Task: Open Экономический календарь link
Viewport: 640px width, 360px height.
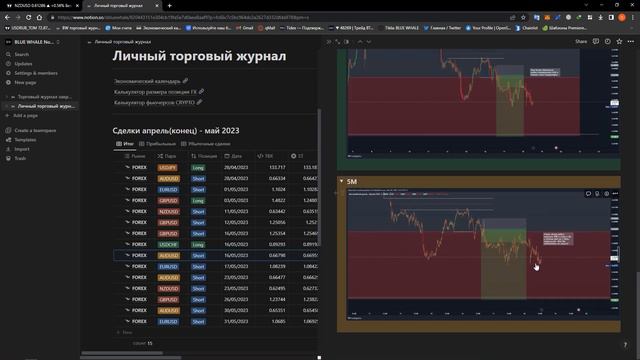Action: pos(151,81)
